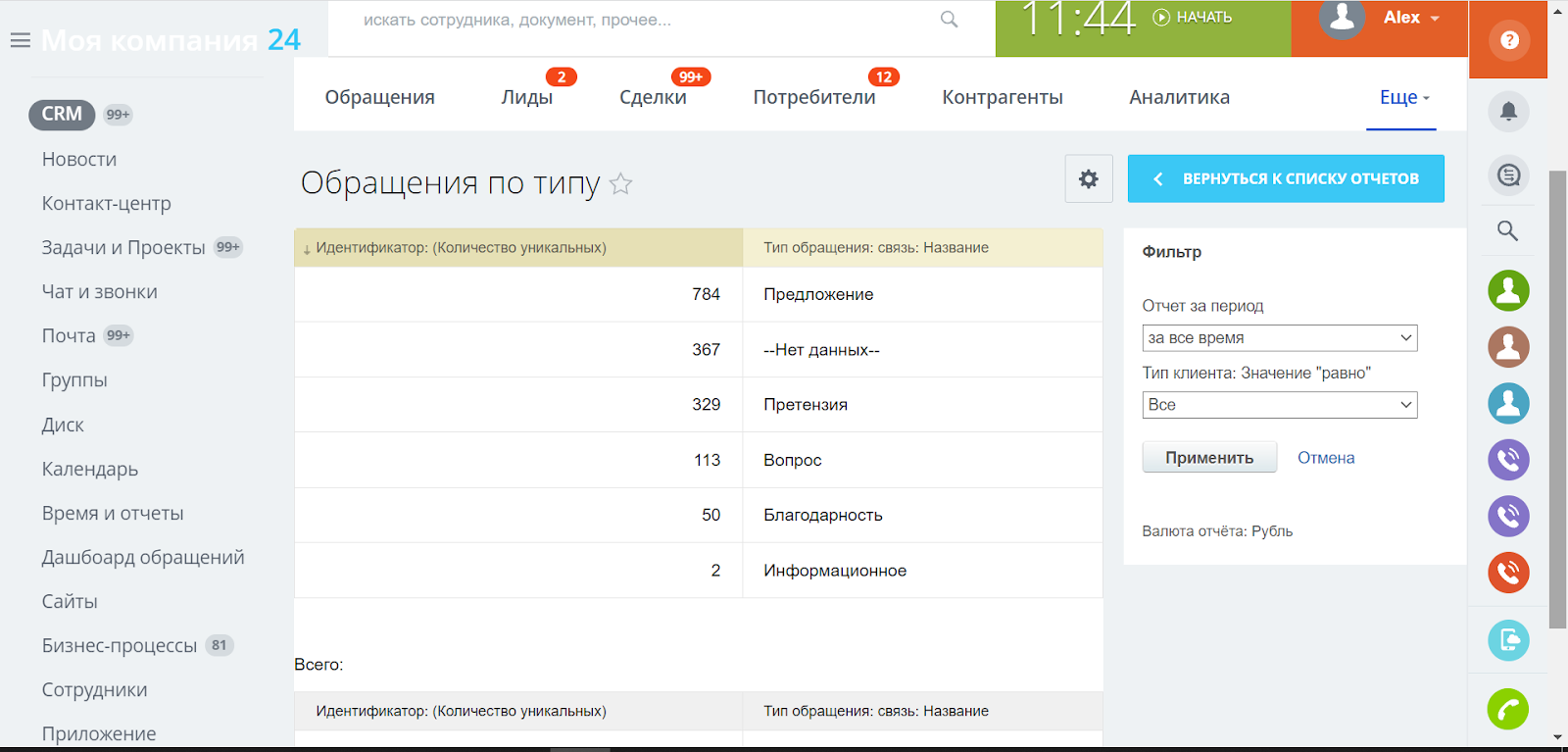
Task: Open report period dropdown 'за все время'
Action: (x=1280, y=337)
